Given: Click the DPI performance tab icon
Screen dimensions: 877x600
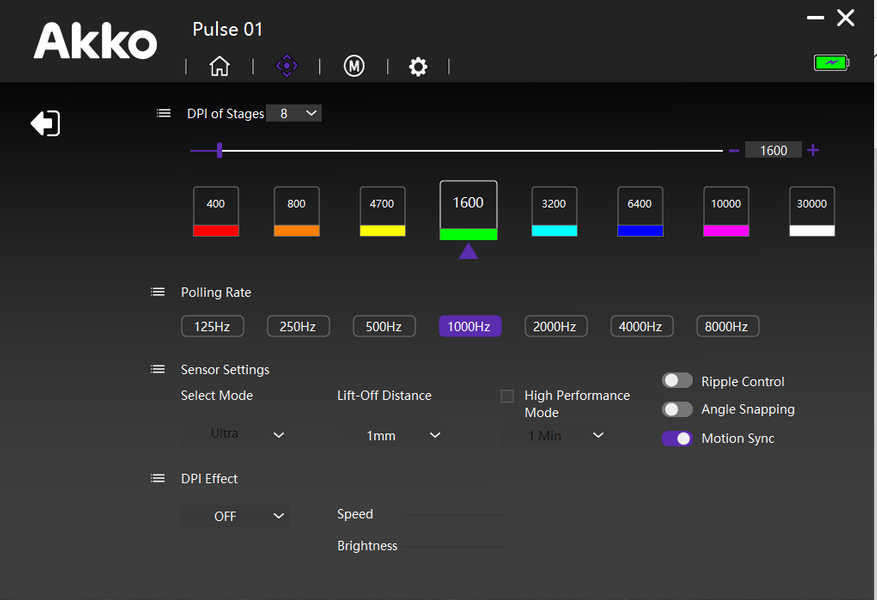Looking at the screenshot, I should 286,66.
